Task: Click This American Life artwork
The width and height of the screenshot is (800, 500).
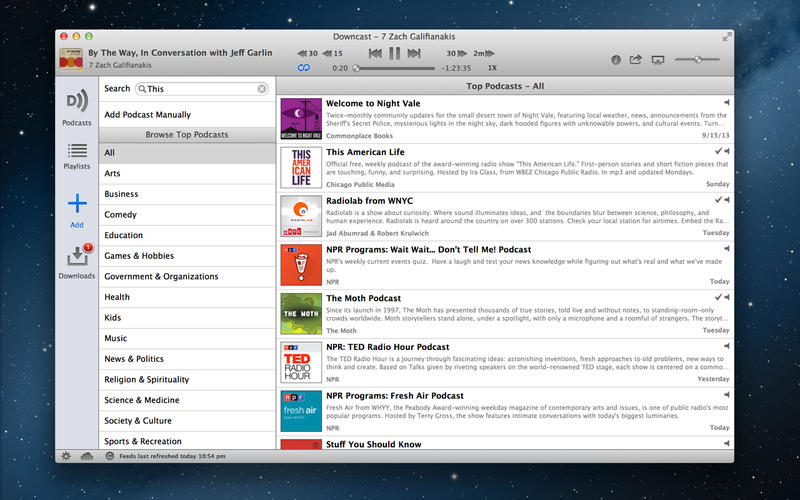Action: 301,168
